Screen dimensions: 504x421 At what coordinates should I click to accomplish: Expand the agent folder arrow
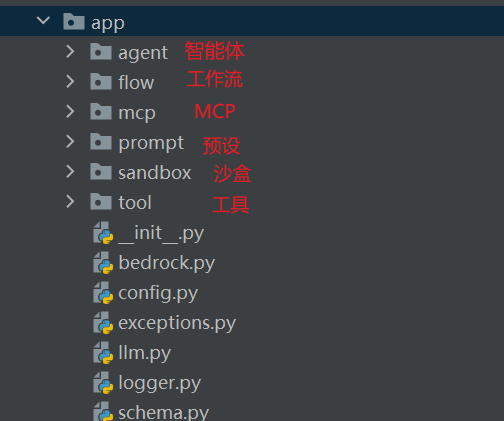70,52
